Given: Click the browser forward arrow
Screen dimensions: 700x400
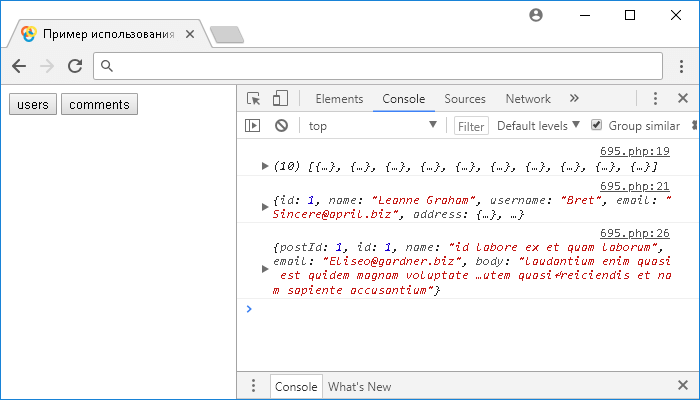Looking at the screenshot, I should tap(47, 66).
